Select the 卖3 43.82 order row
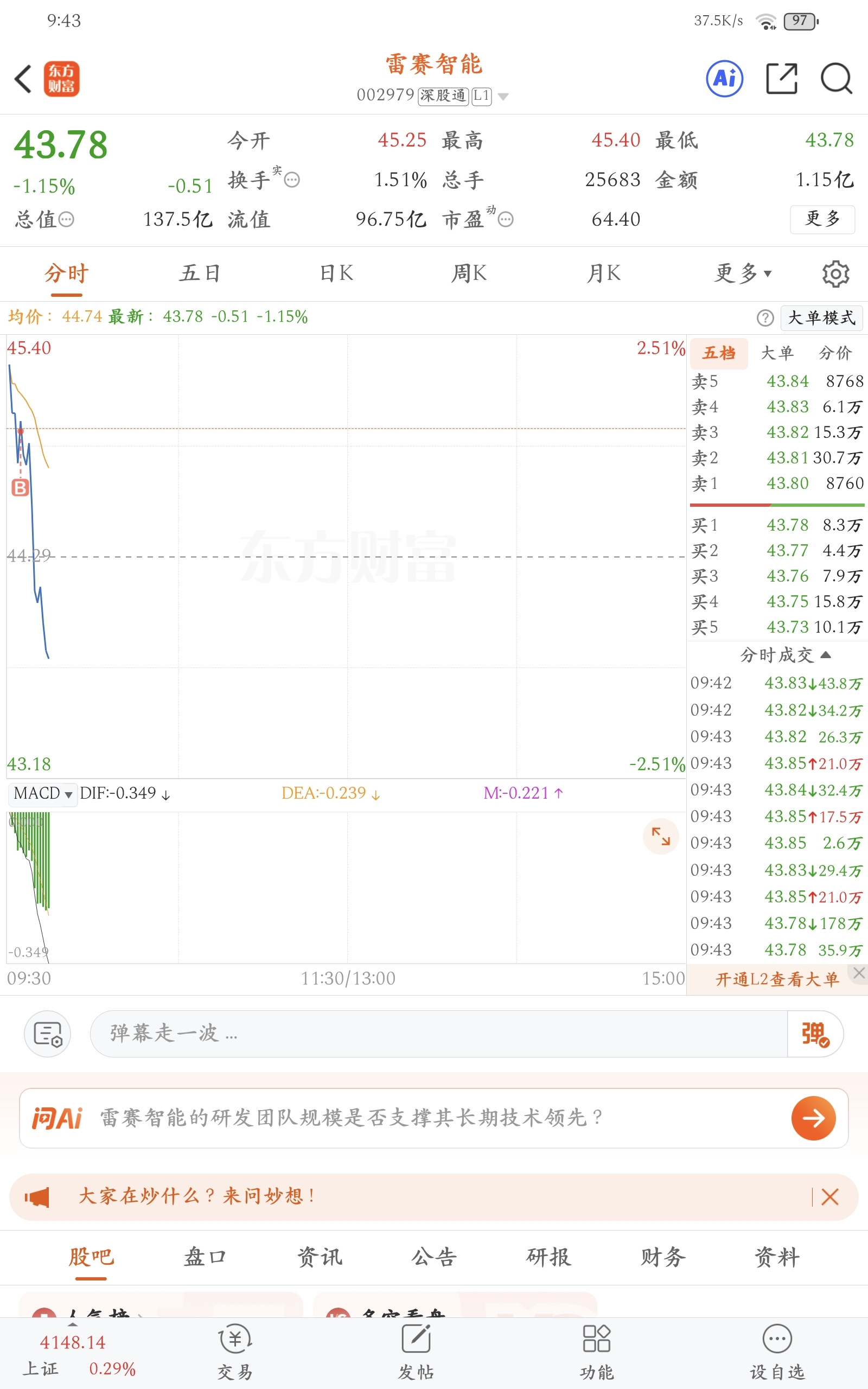 tap(777, 432)
